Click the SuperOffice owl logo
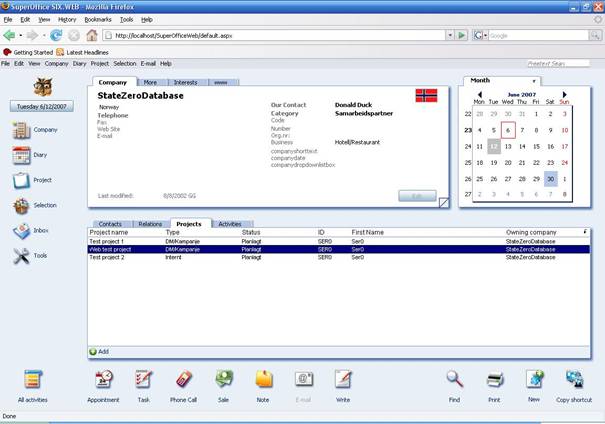605x424 pixels. (x=42, y=86)
